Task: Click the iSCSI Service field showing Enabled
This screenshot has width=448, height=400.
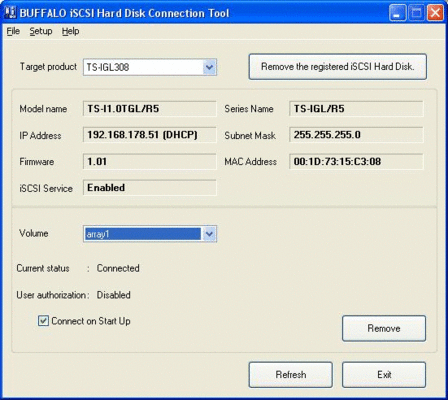Action: click(150, 188)
